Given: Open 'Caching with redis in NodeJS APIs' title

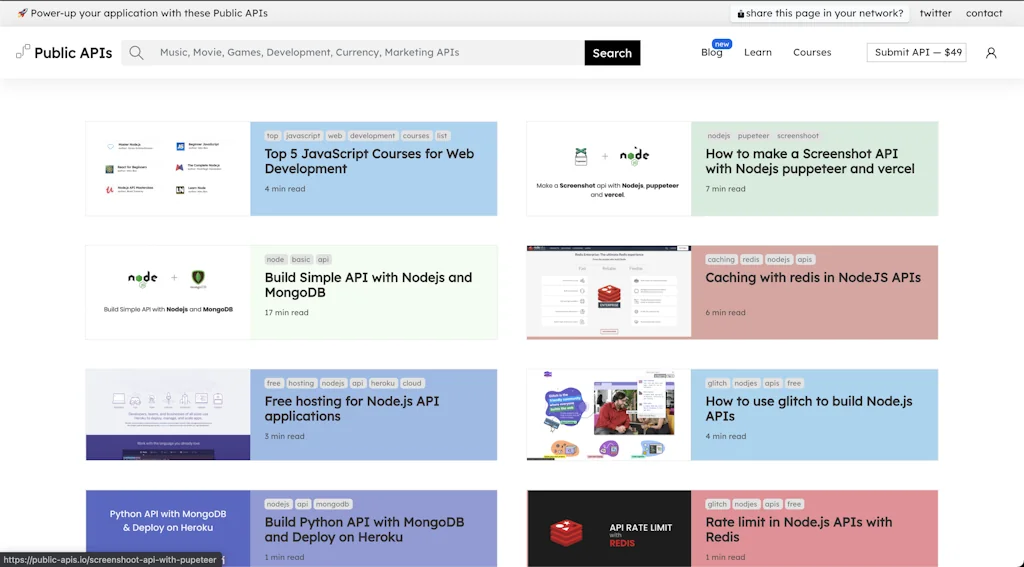Looking at the screenshot, I should coord(813,278).
